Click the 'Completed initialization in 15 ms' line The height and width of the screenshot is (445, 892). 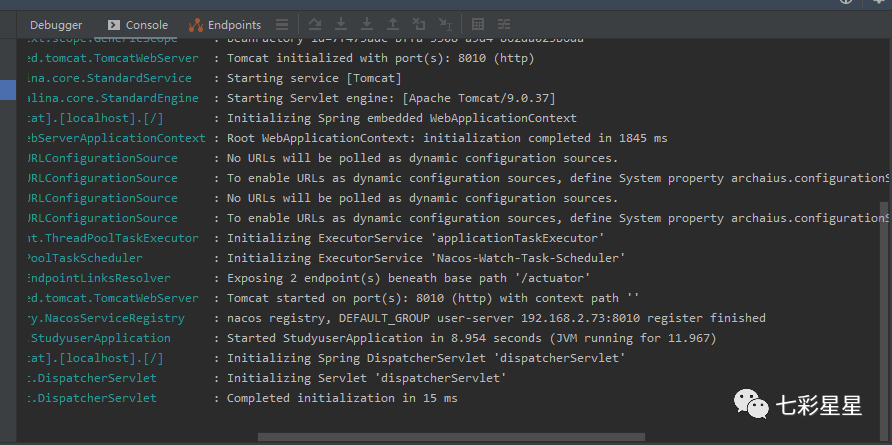click(x=342, y=398)
